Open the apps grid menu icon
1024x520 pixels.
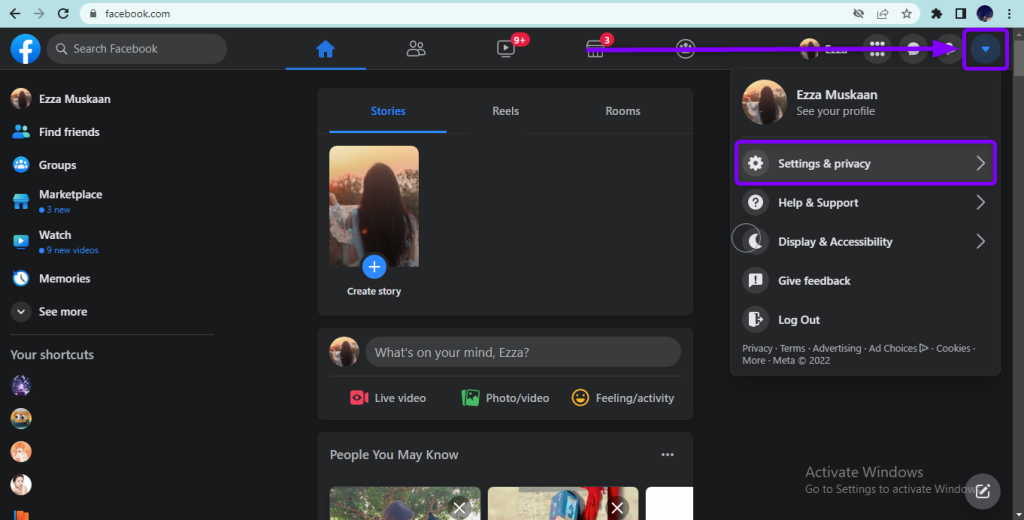(x=877, y=49)
